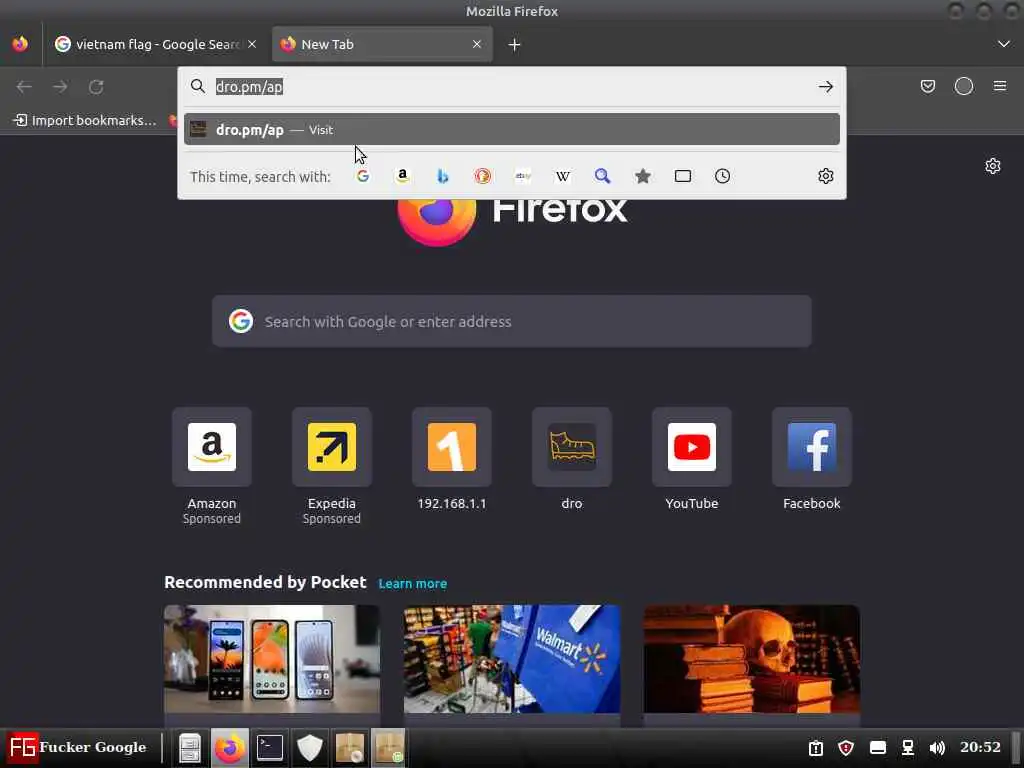Launch file manager from taskbar
The height and width of the screenshot is (768, 1024).
190,748
